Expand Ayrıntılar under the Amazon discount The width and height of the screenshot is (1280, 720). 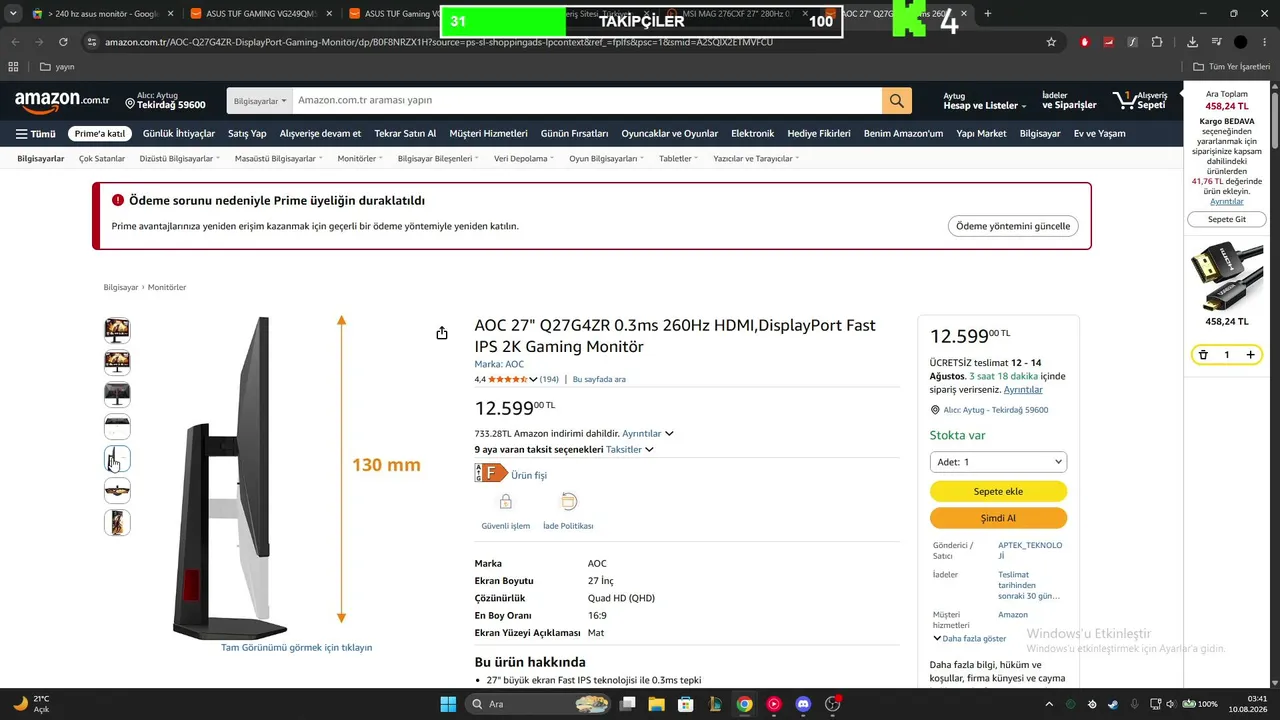[647, 434]
